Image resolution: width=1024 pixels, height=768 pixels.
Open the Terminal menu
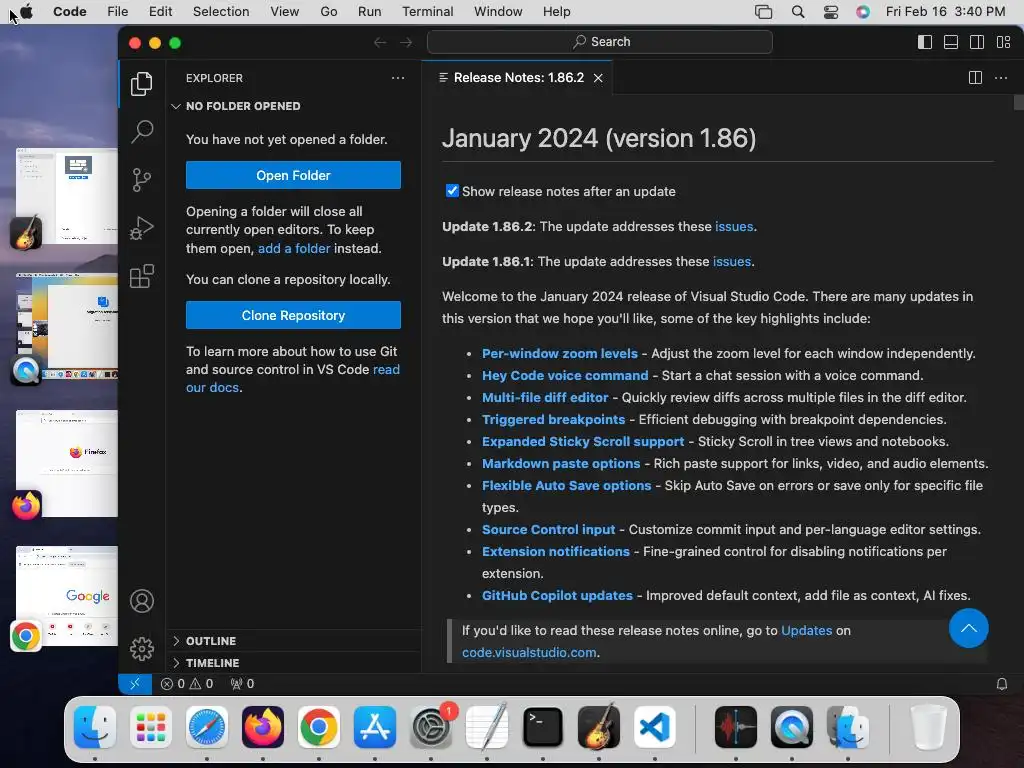point(428,12)
